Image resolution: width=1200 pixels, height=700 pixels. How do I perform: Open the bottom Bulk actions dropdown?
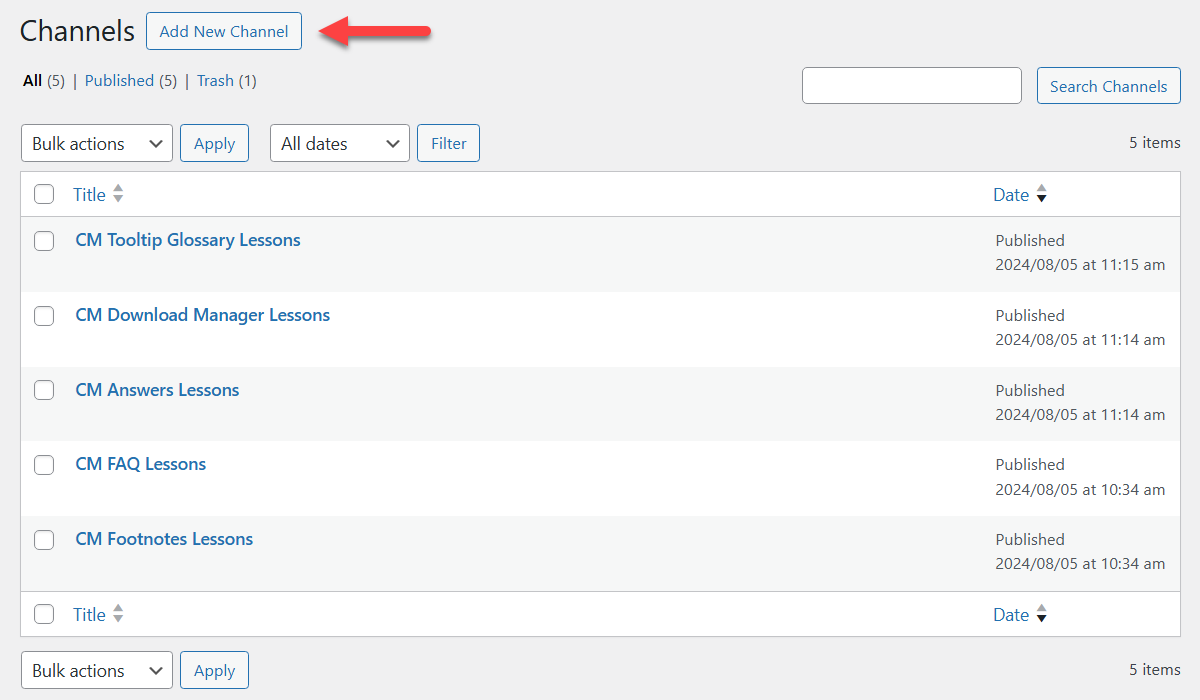tap(97, 670)
